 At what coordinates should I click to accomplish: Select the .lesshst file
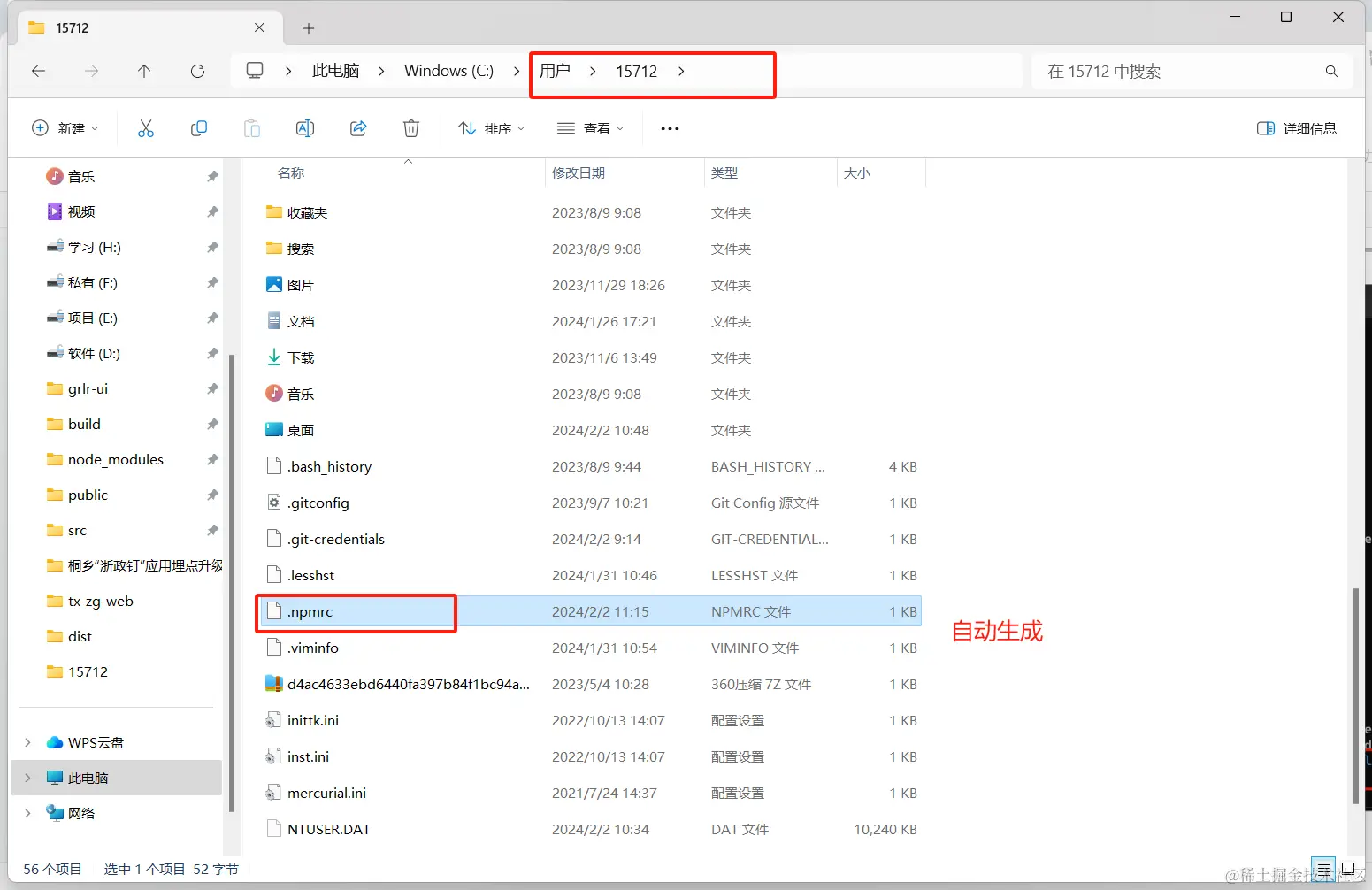click(589, 575)
